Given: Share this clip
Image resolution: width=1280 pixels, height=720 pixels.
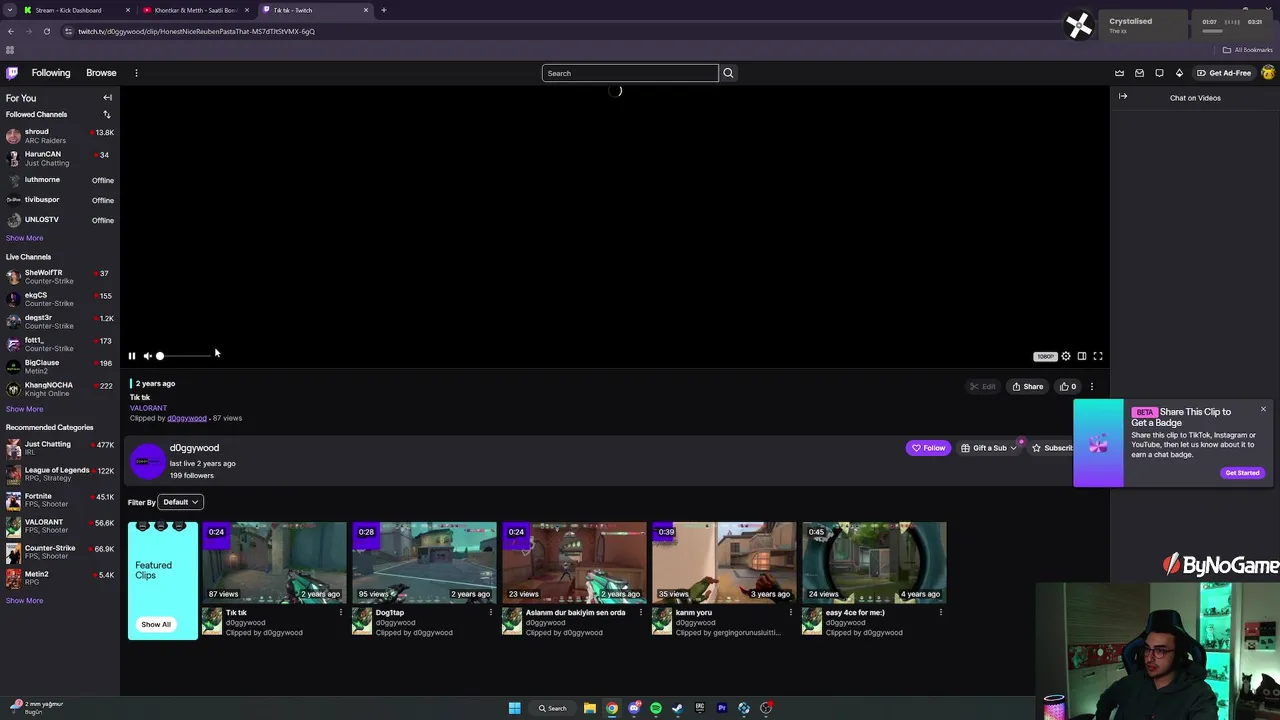Looking at the screenshot, I should pos(1027,387).
